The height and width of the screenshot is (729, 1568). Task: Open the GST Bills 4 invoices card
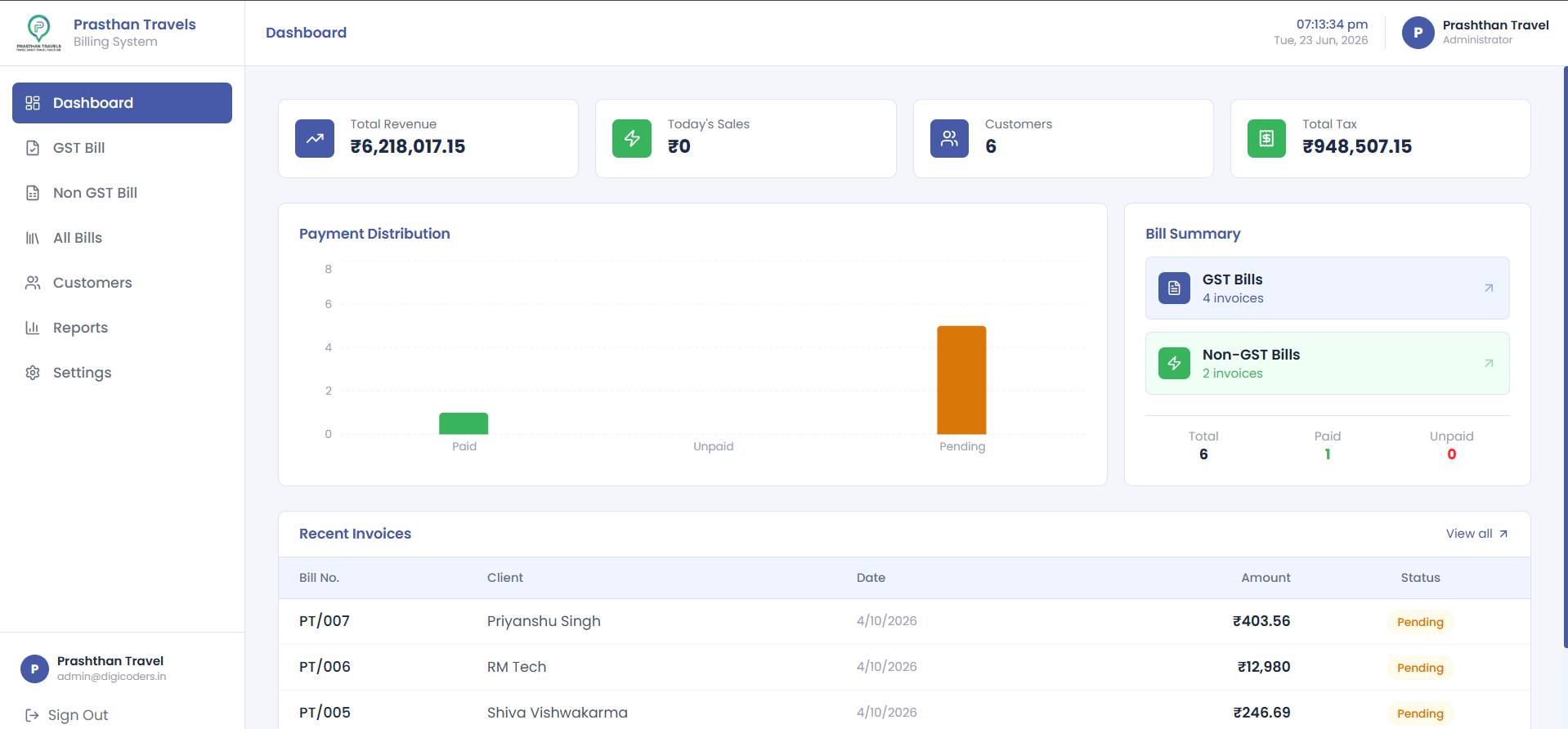click(1327, 288)
